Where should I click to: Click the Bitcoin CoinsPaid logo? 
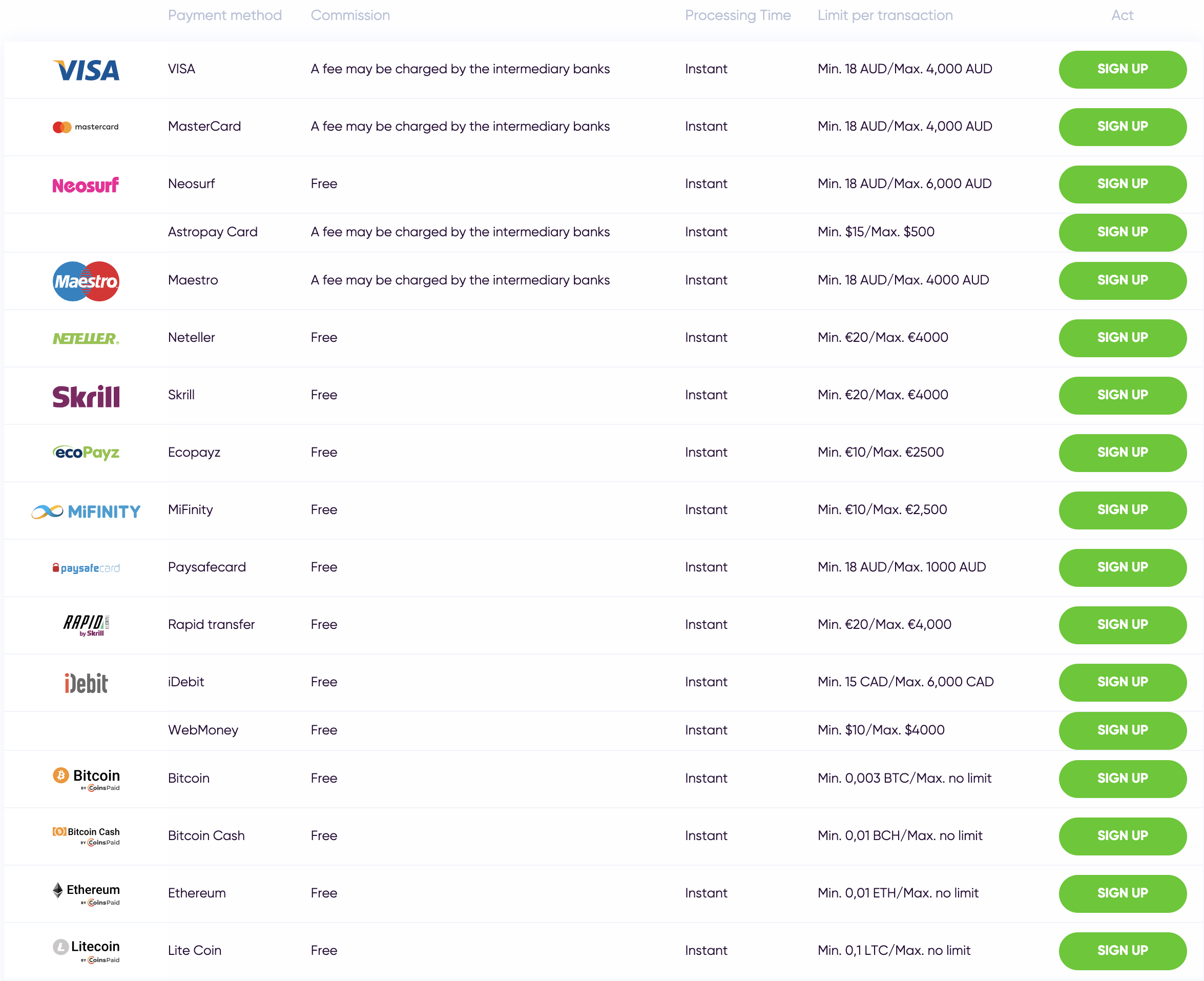click(86, 779)
